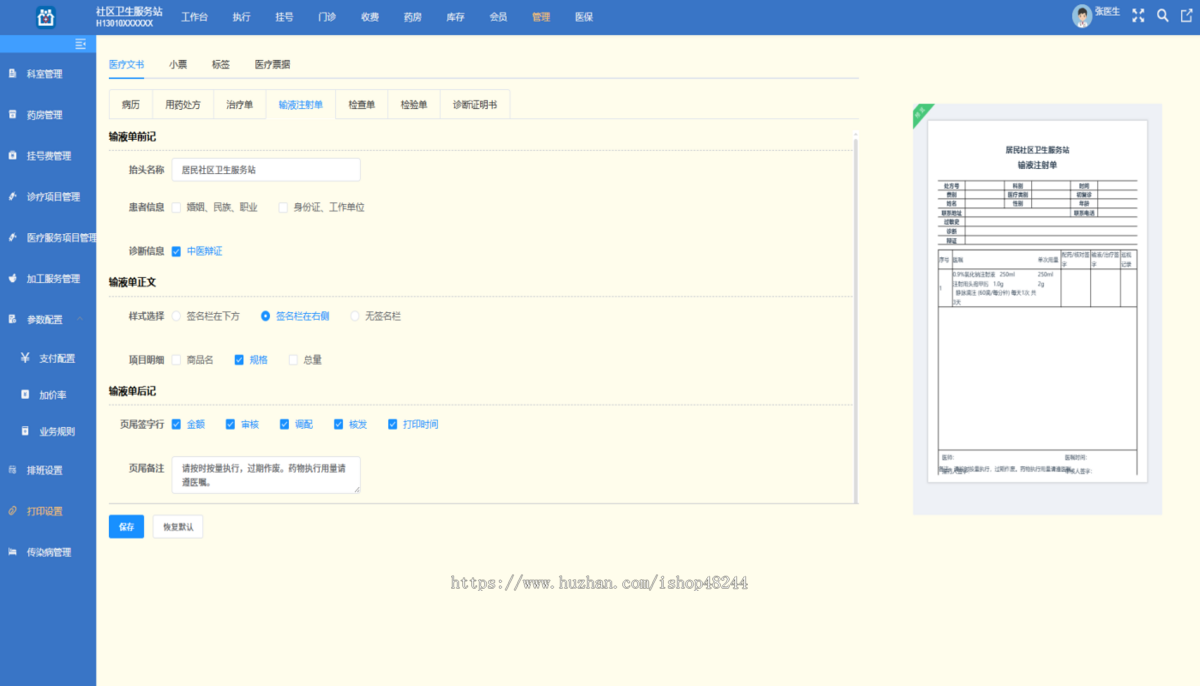
Task: Open the 诊断证明书 document tab
Action: [x=475, y=105]
